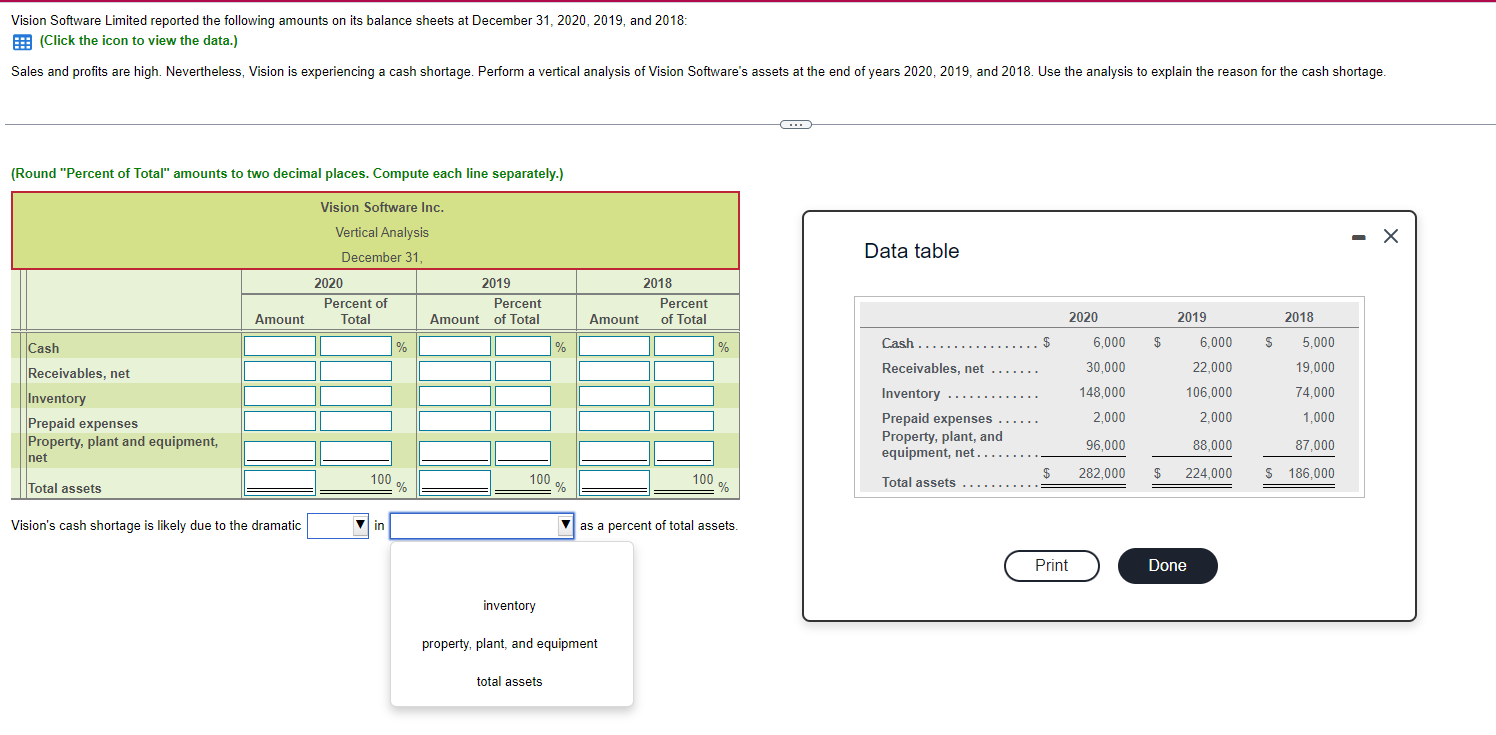Viewport: 1496px width, 735px height.
Task: Open the first dropdown after 'dramatic'
Action: [x=337, y=525]
